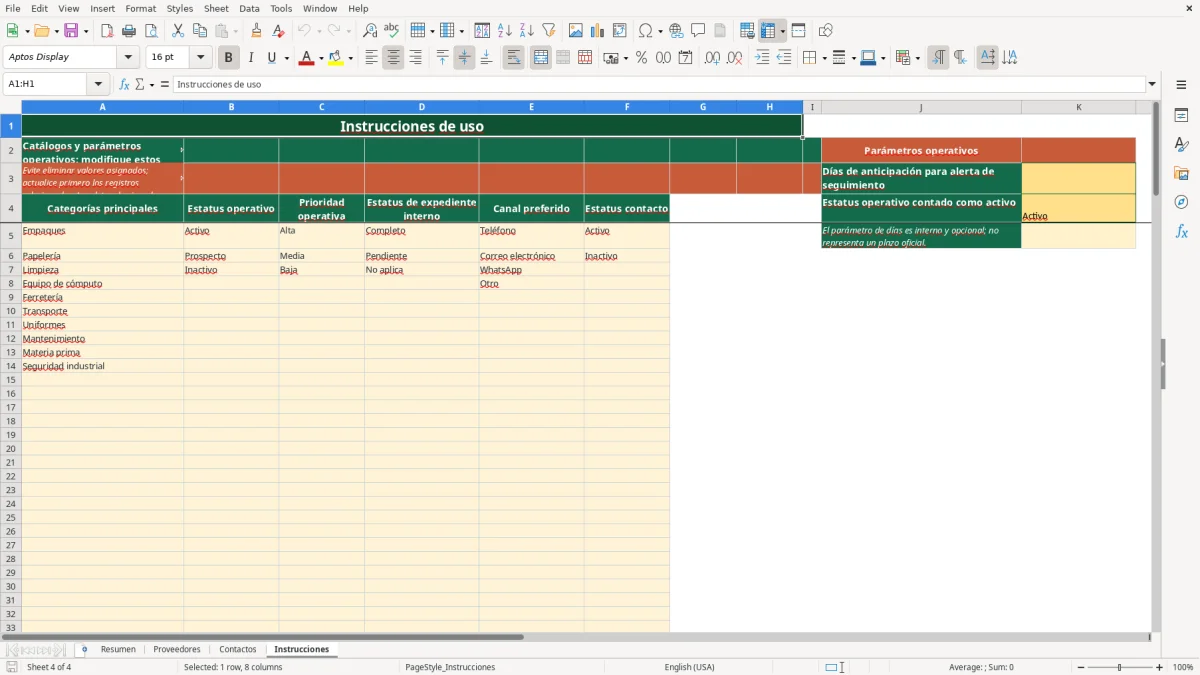Open the Data menu

click(249, 8)
